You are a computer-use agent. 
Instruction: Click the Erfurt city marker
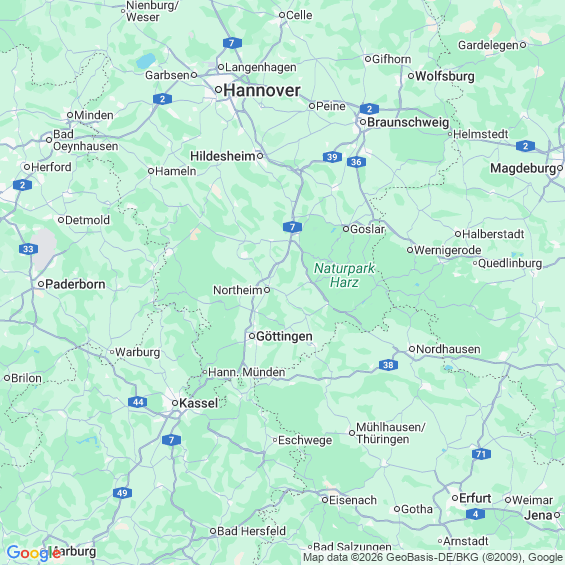pos(455,498)
